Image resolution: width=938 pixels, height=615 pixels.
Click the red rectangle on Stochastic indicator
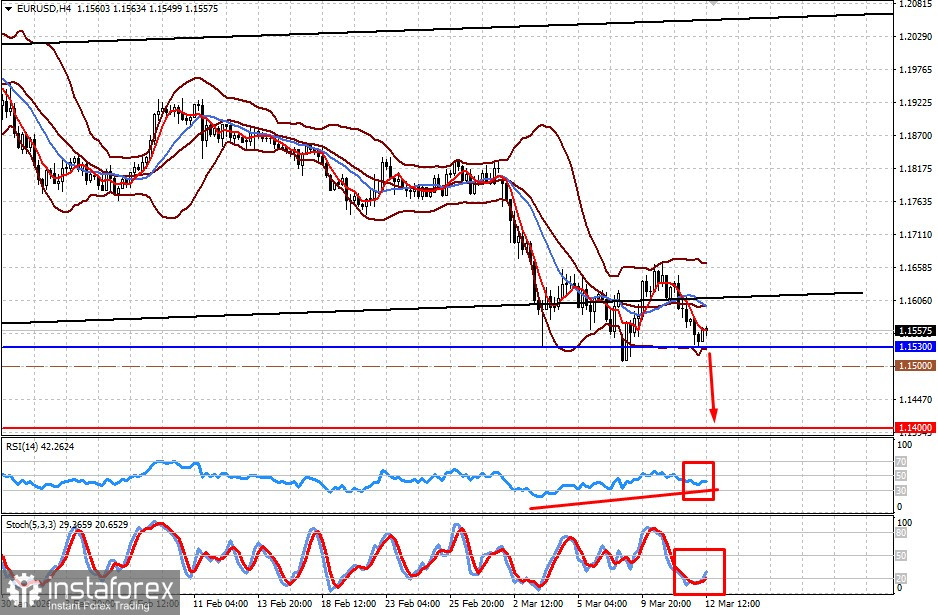699,572
